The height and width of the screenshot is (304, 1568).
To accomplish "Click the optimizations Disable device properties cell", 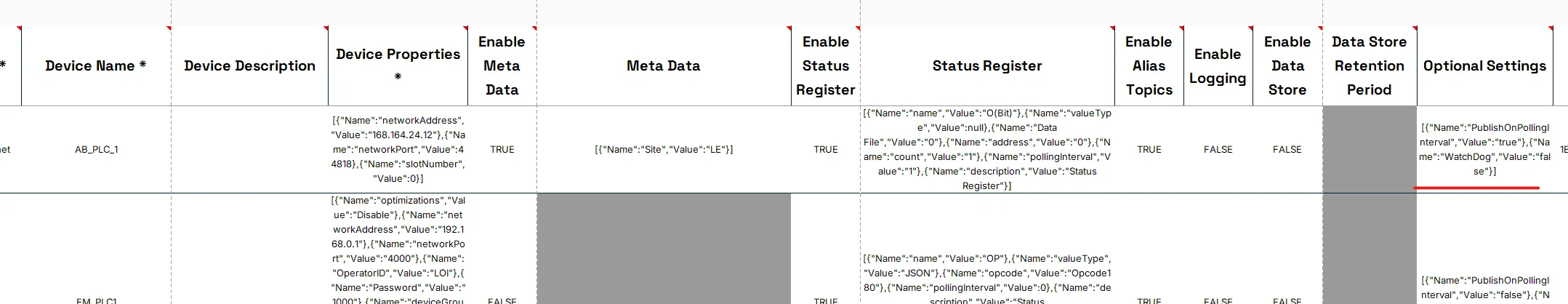I will pyautogui.click(x=398, y=249).
